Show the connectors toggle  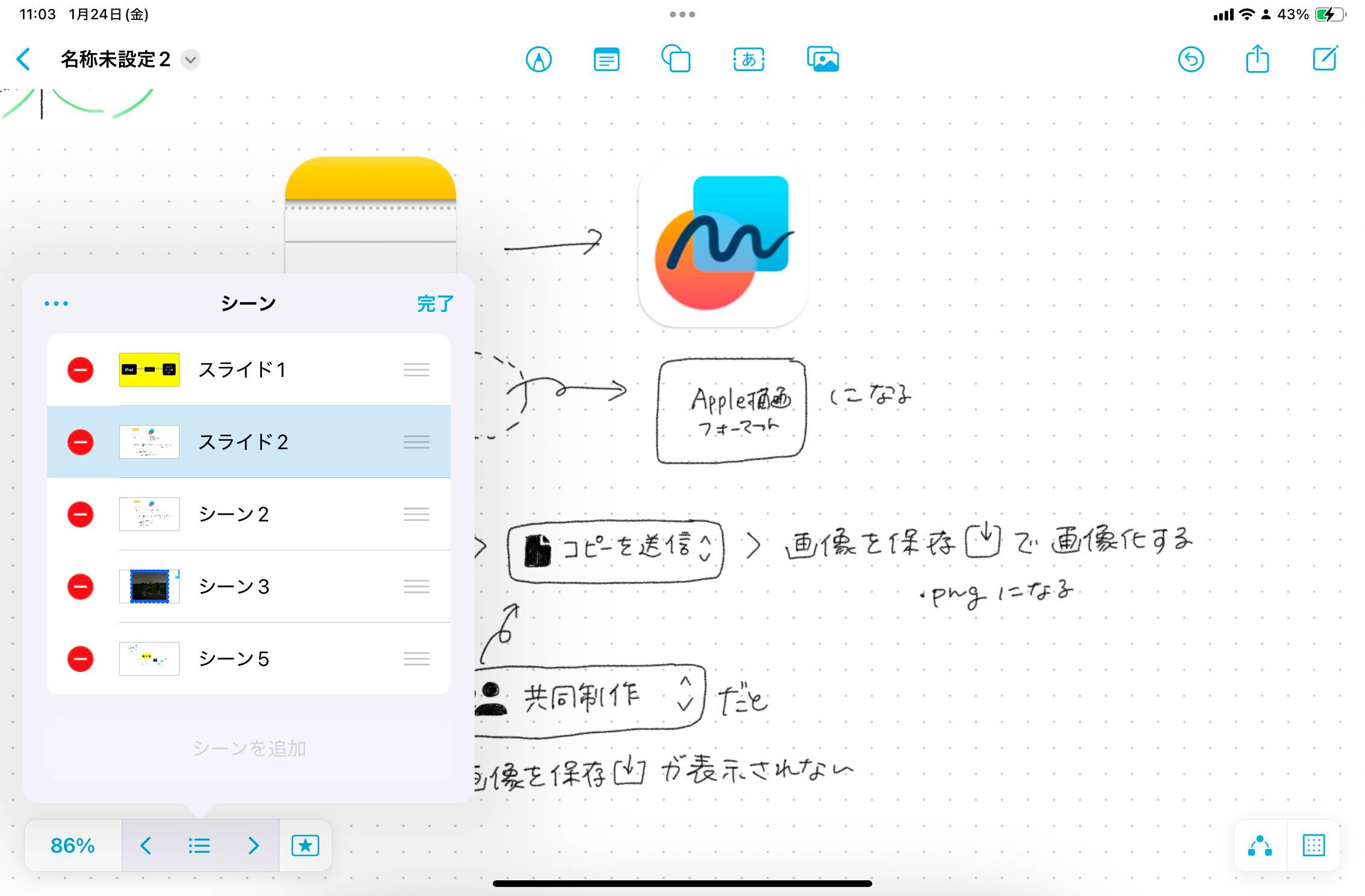pyautogui.click(x=1260, y=845)
